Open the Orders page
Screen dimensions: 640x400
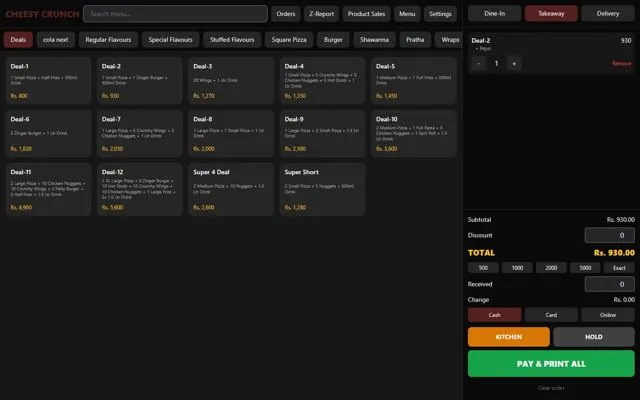[x=286, y=14]
